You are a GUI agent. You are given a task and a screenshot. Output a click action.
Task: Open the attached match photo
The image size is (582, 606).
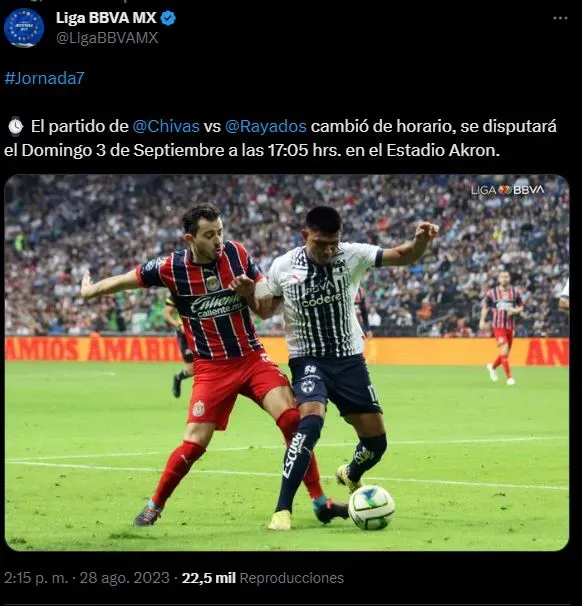[287, 362]
